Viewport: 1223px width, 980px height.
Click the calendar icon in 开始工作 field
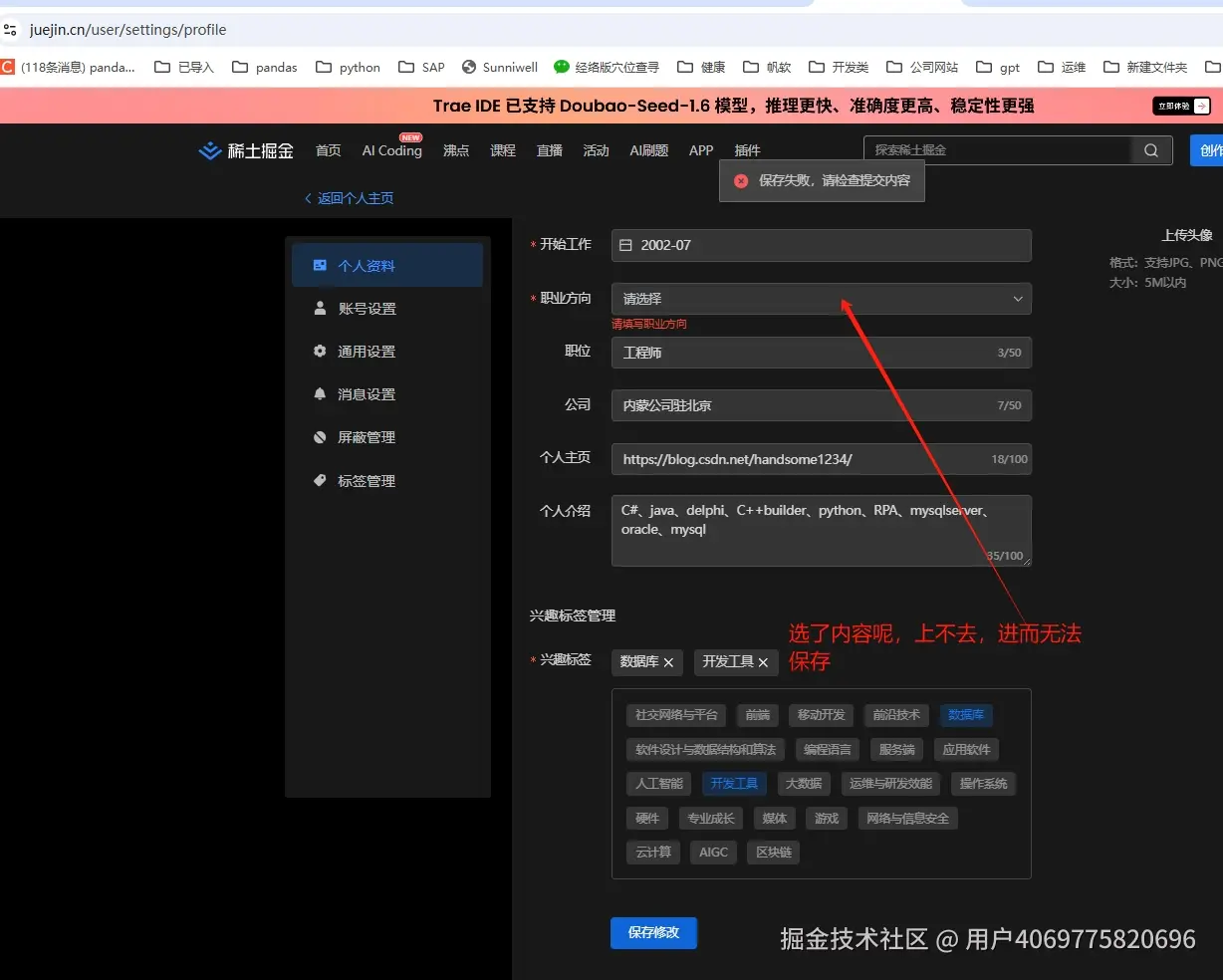(625, 245)
